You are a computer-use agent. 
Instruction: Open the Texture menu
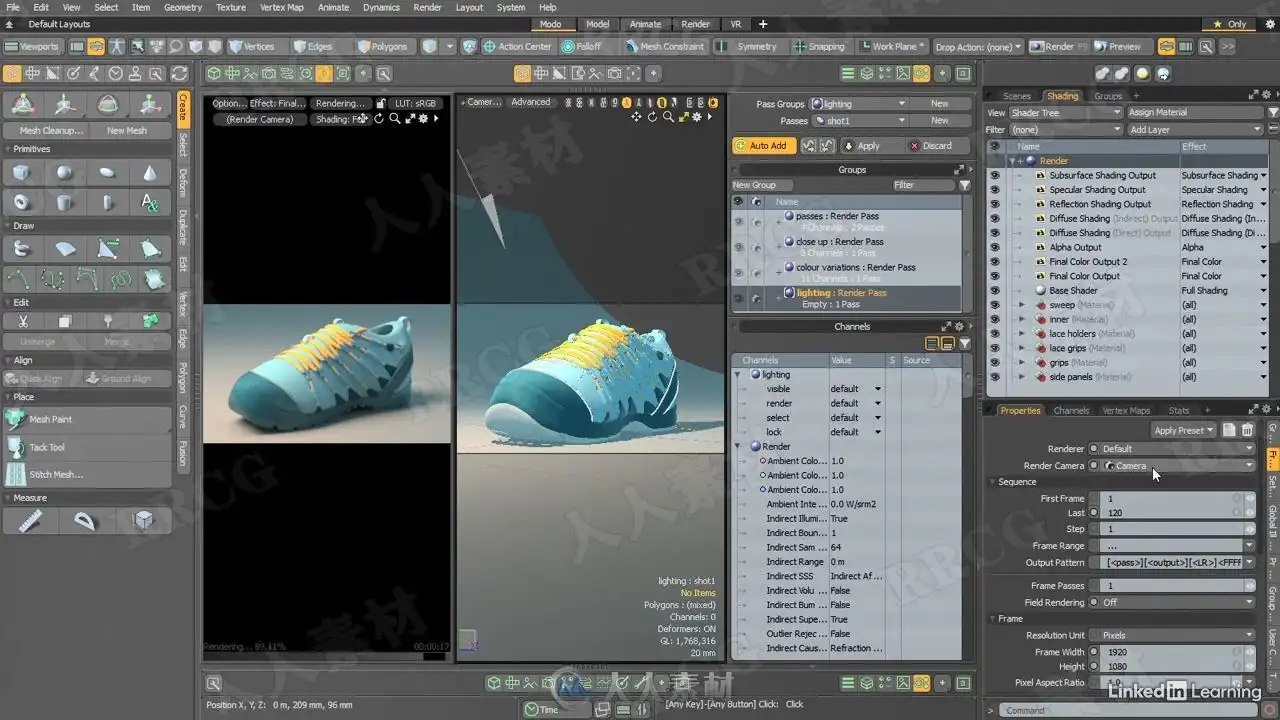click(230, 7)
